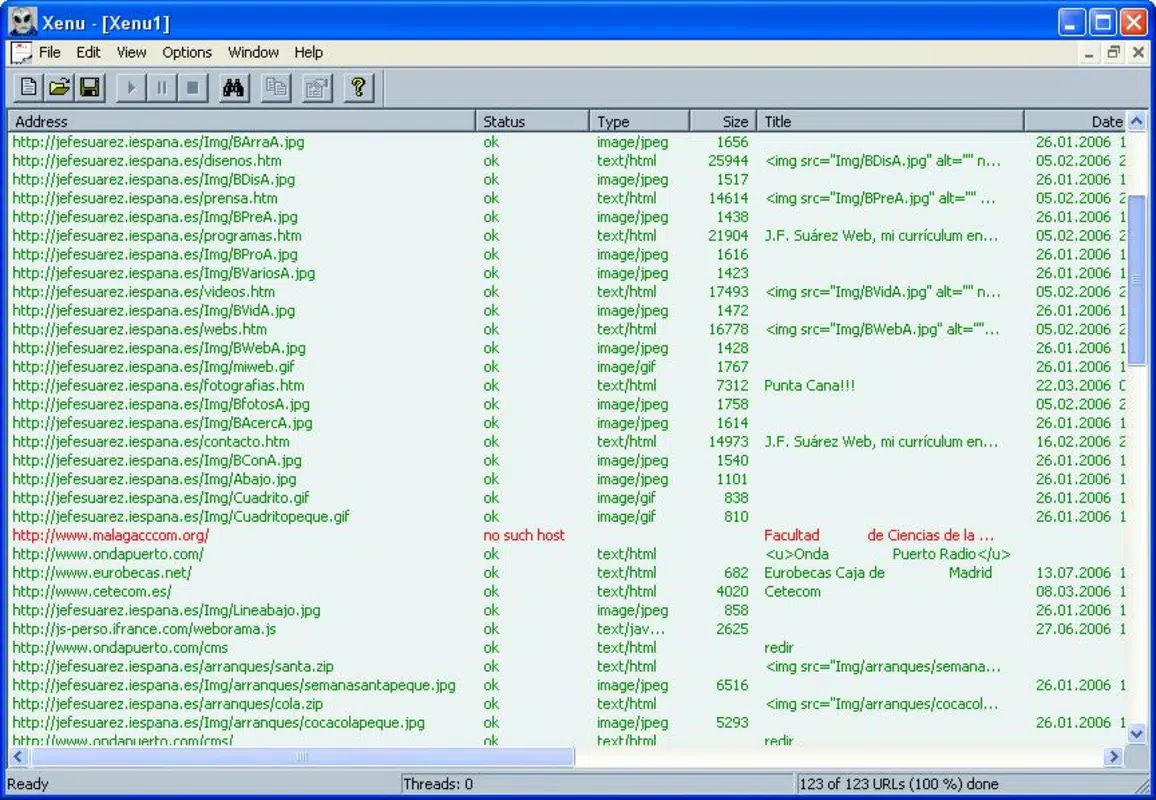
Task: Open the Properties toolbar icon
Action: tap(317, 88)
